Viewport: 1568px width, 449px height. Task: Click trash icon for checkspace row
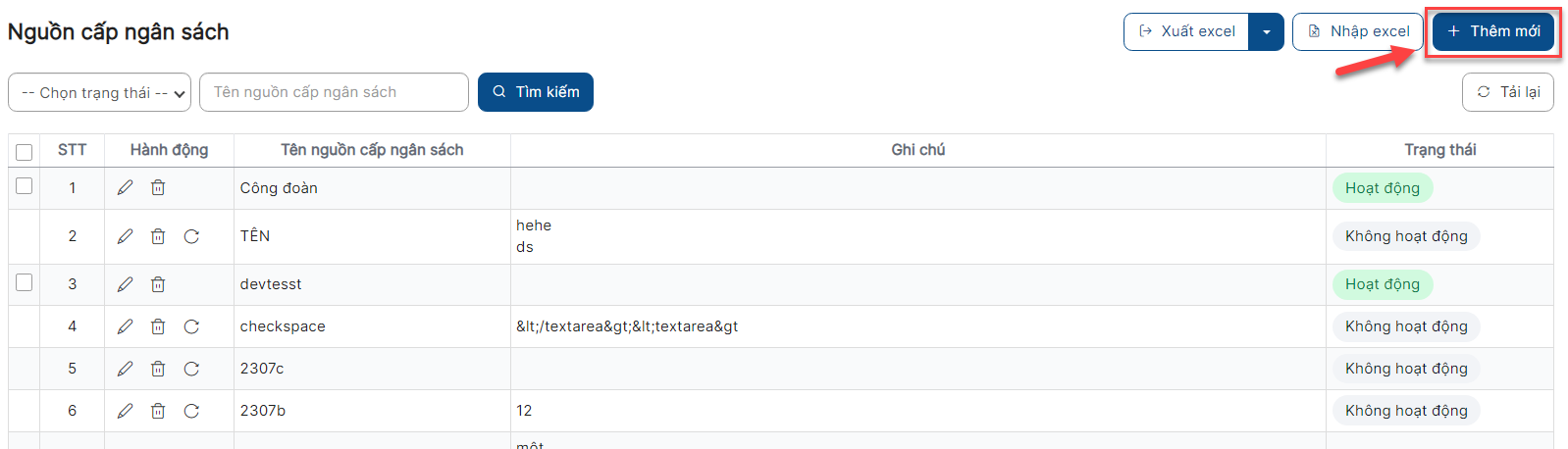tap(158, 326)
